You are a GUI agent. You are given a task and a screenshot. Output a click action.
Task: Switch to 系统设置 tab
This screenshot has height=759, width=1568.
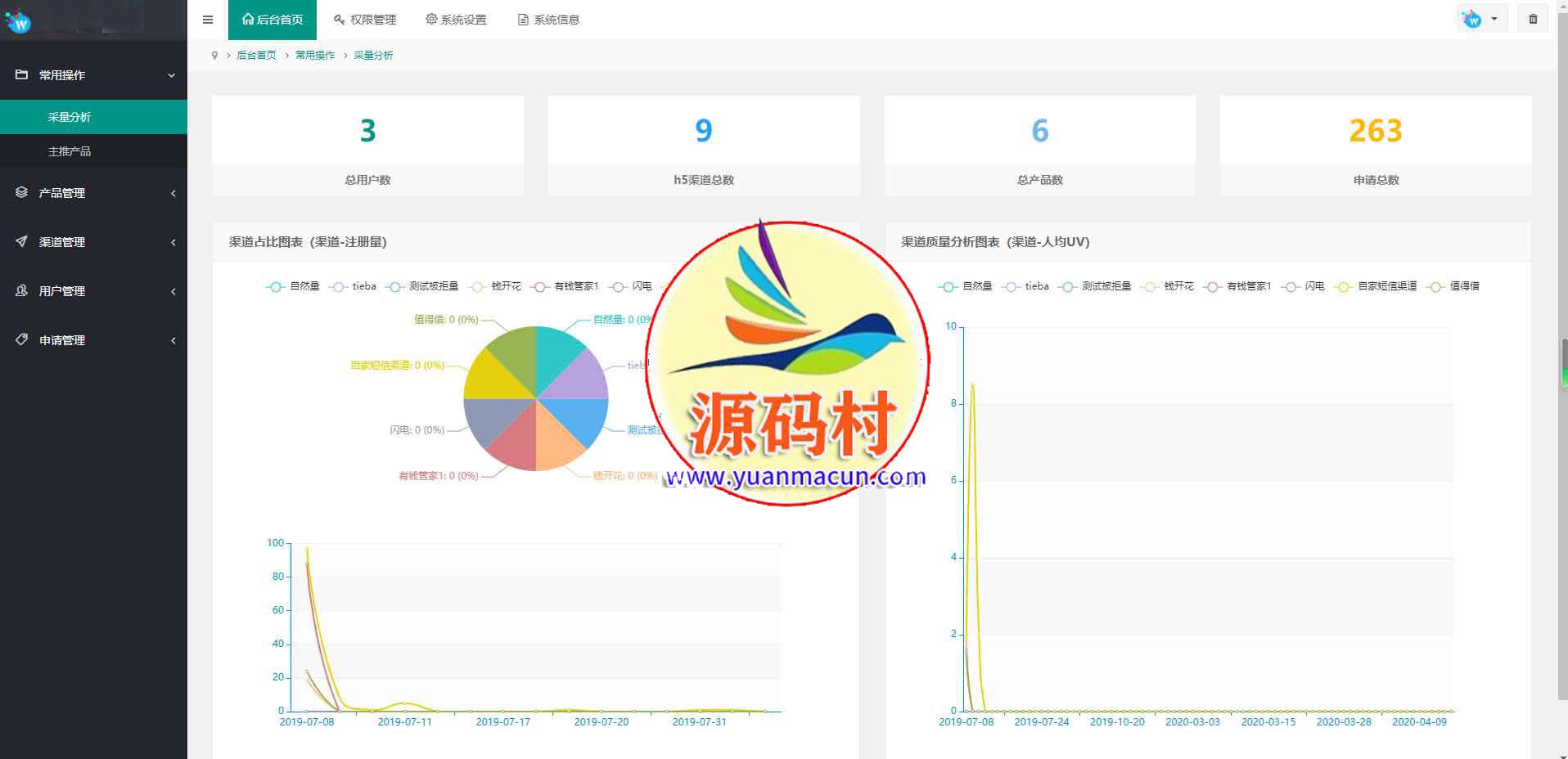point(456,20)
